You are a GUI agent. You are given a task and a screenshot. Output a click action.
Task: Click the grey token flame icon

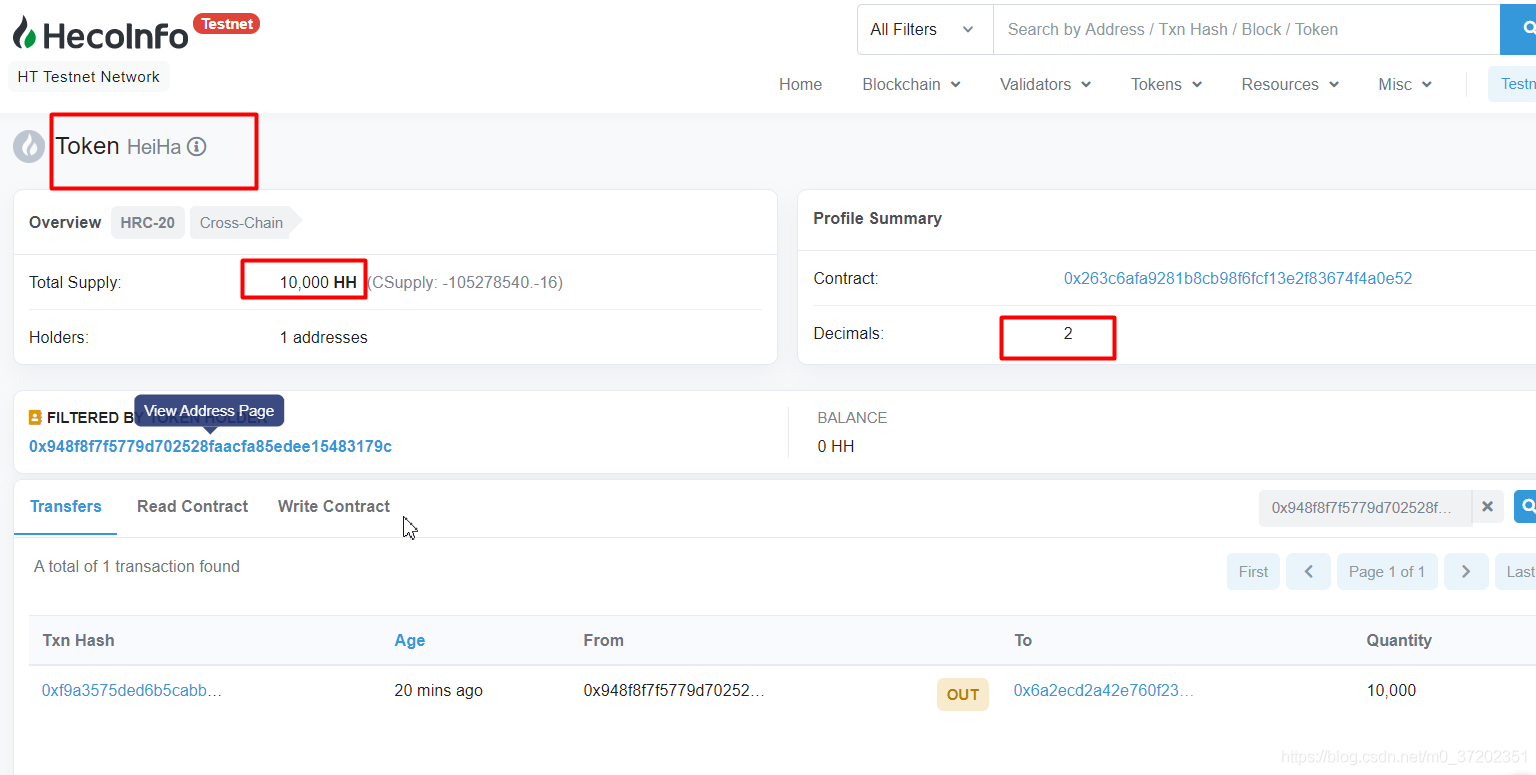[x=29, y=147]
